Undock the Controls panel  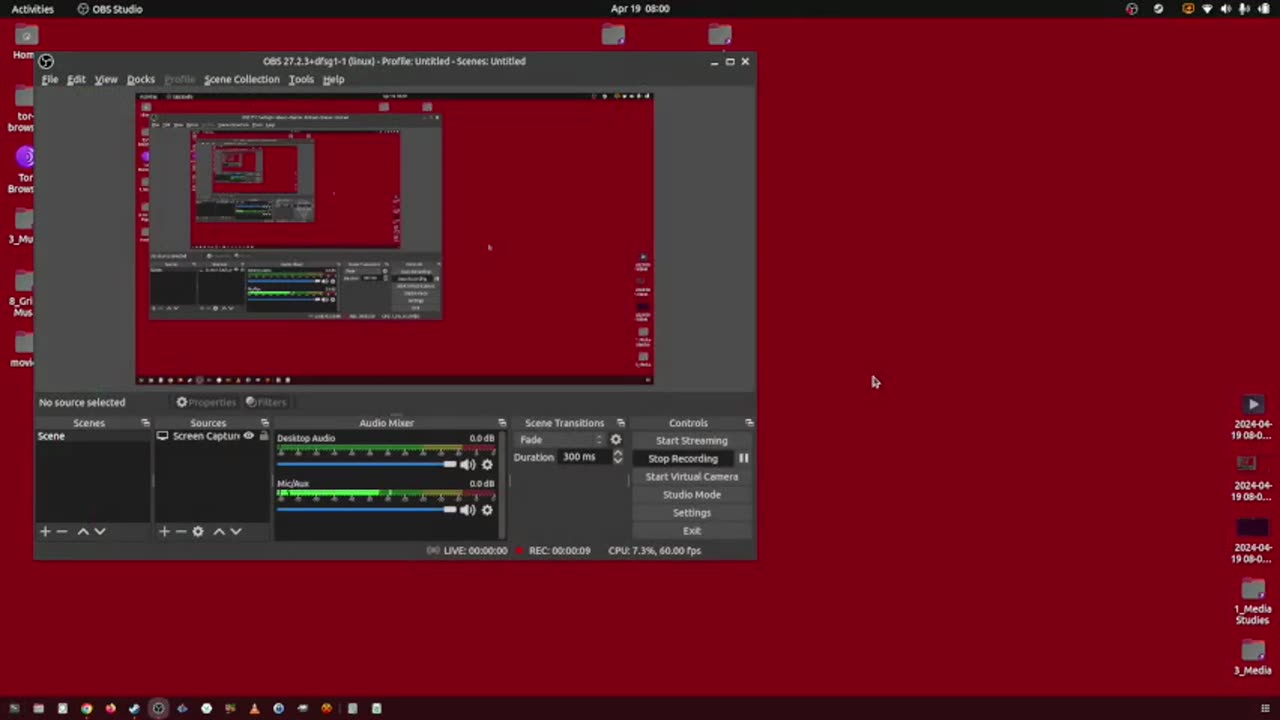749,423
